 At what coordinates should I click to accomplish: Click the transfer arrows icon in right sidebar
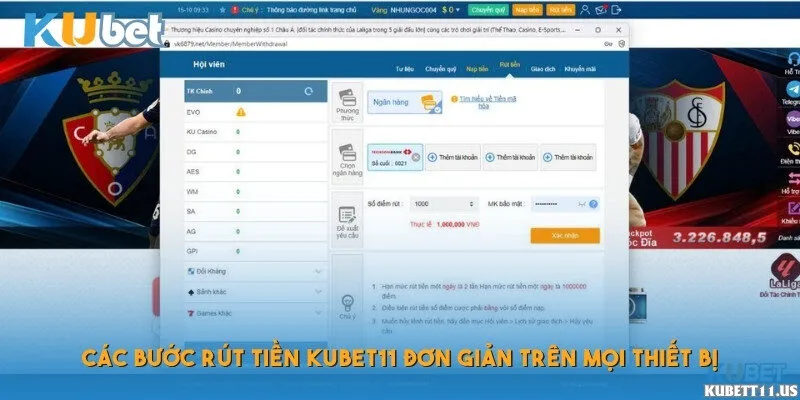[794, 179]
